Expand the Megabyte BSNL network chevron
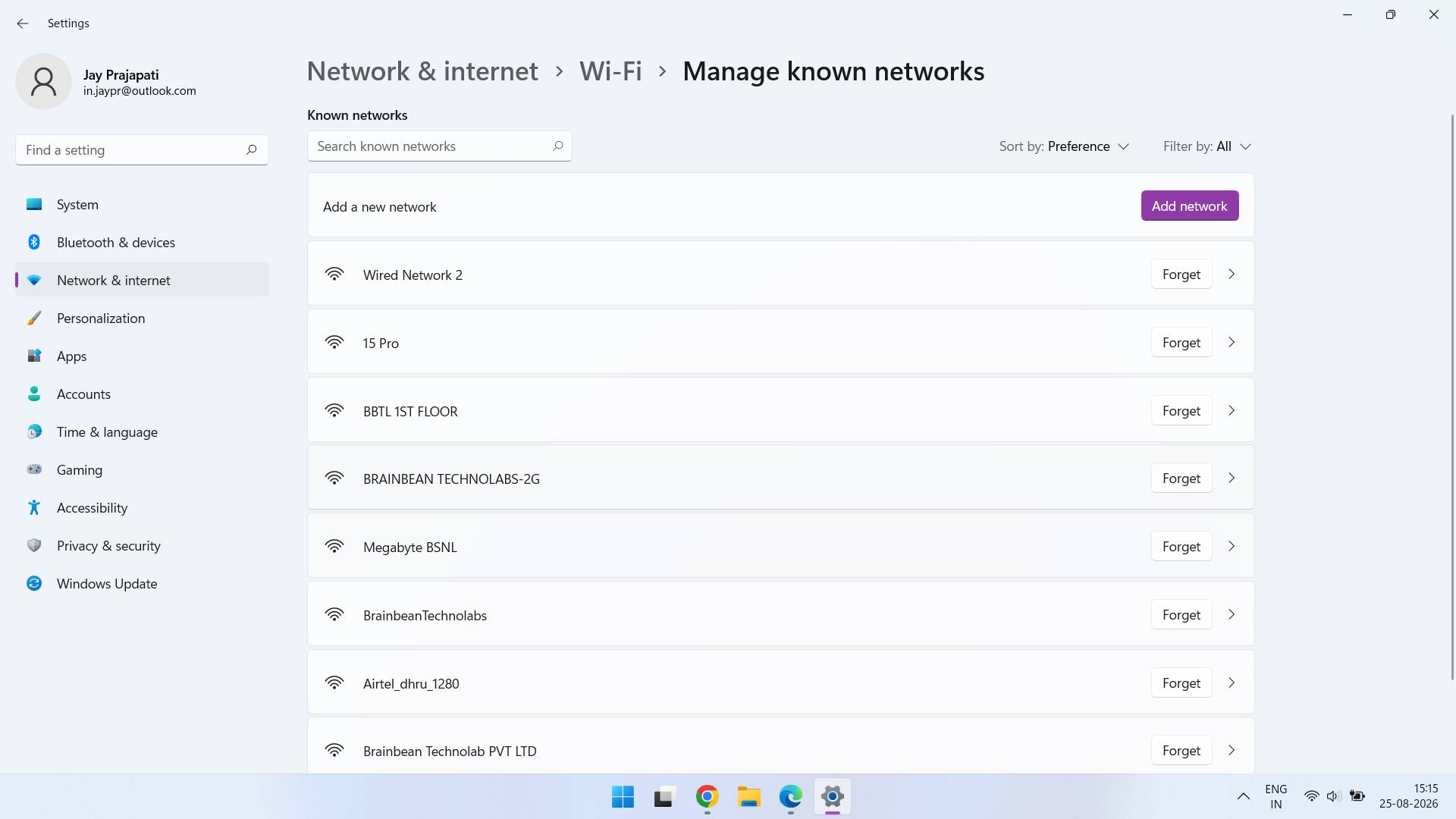1456x819 pixels. pos(1232,546)
